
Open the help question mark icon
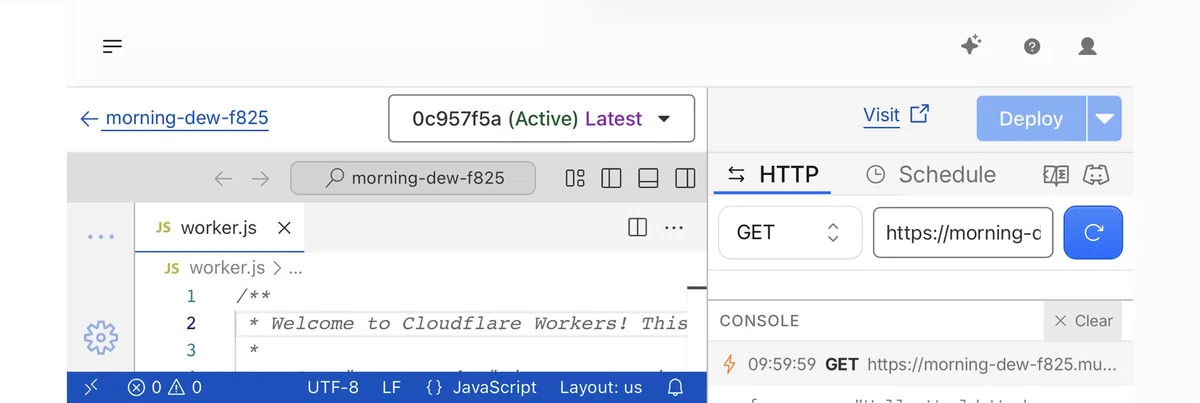[x=1032, y=46]
